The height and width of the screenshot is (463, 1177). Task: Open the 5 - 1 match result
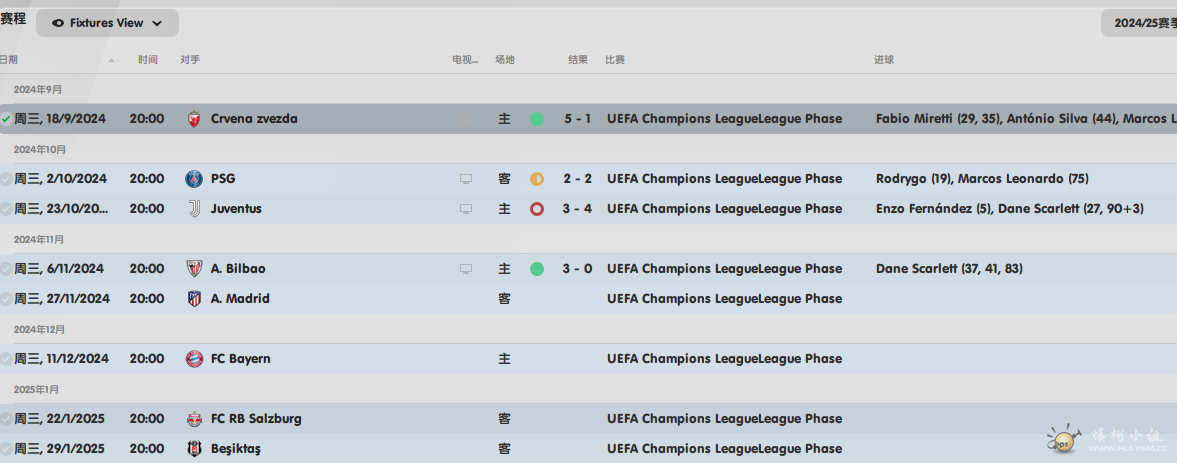[x=577, y=119]
